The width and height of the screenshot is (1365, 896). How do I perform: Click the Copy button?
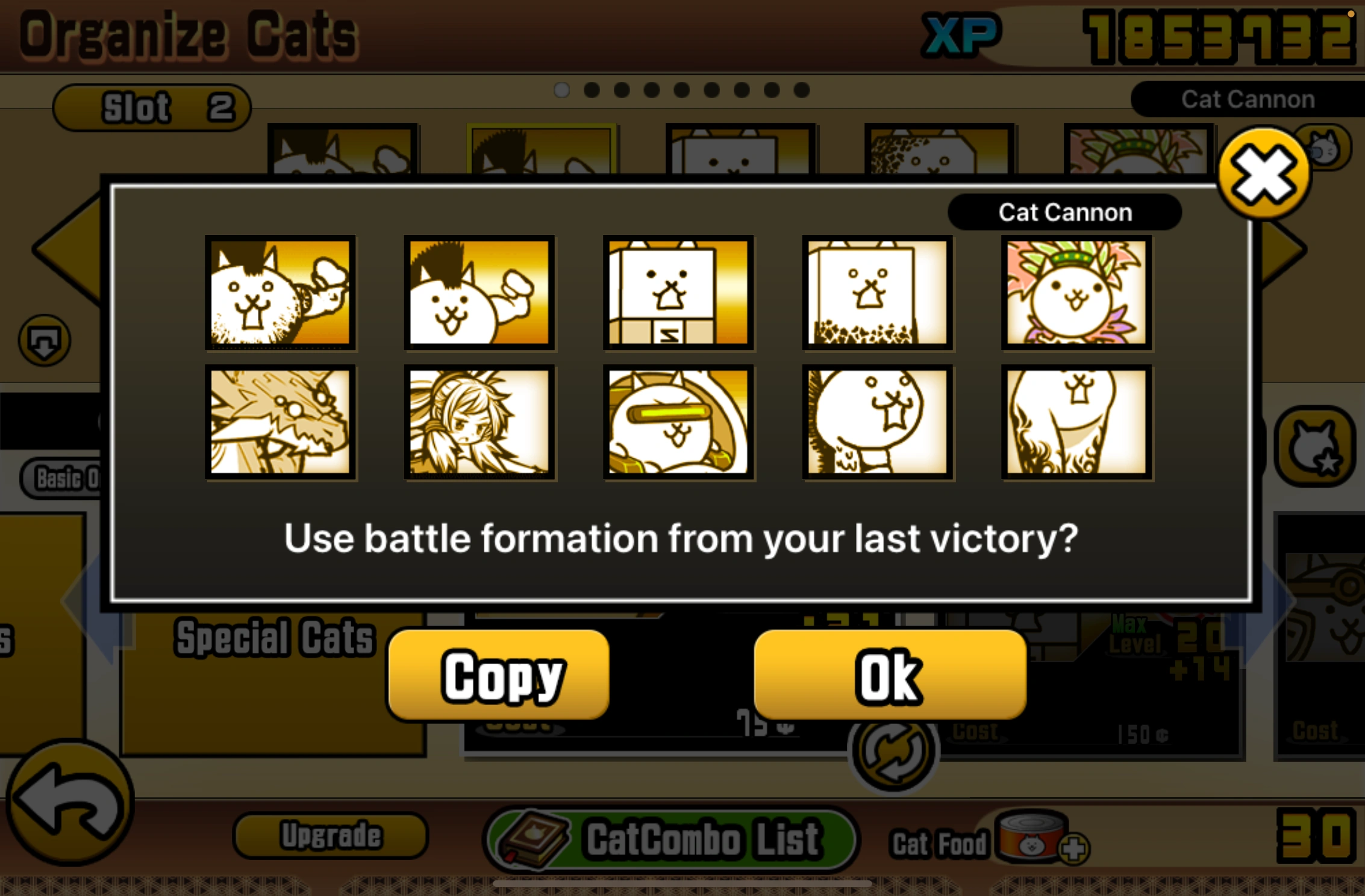click(499, 675)
